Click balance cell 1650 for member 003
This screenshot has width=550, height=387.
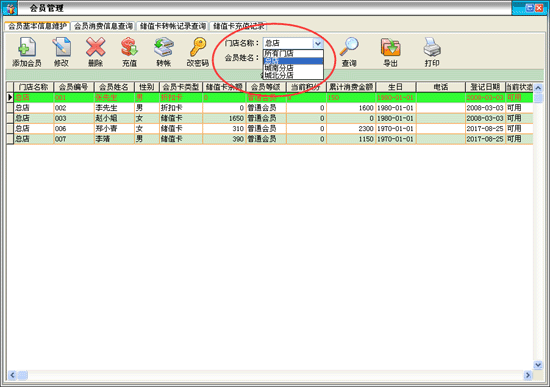point(224,118)
